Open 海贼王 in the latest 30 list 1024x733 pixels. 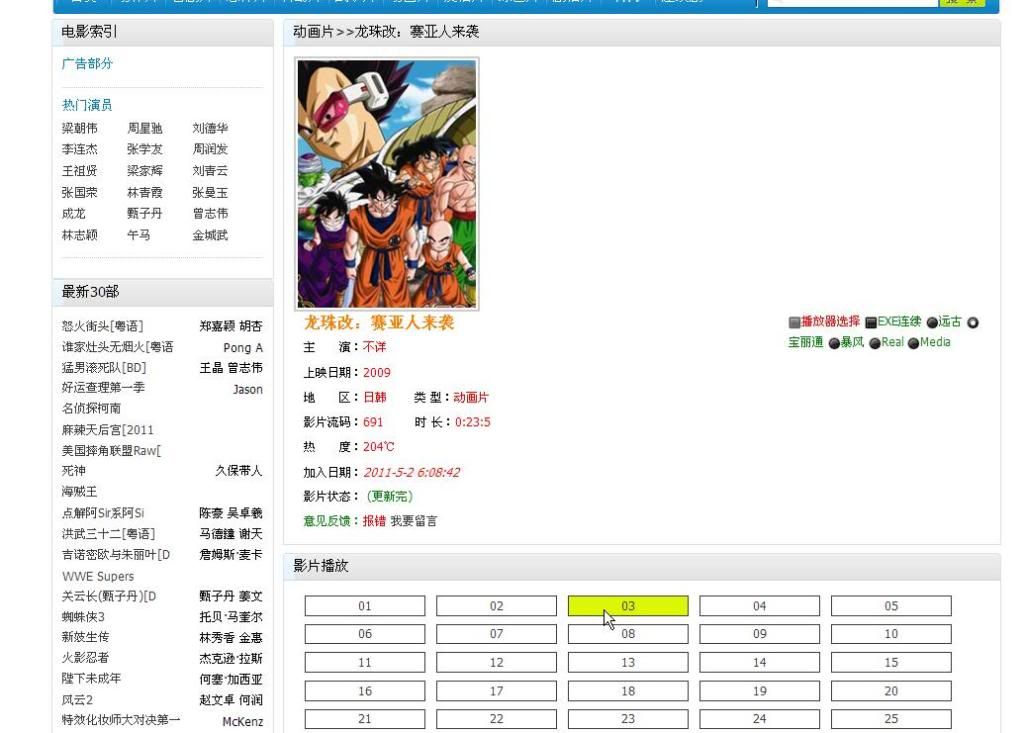pyautogui.click(x=80, y=492)
